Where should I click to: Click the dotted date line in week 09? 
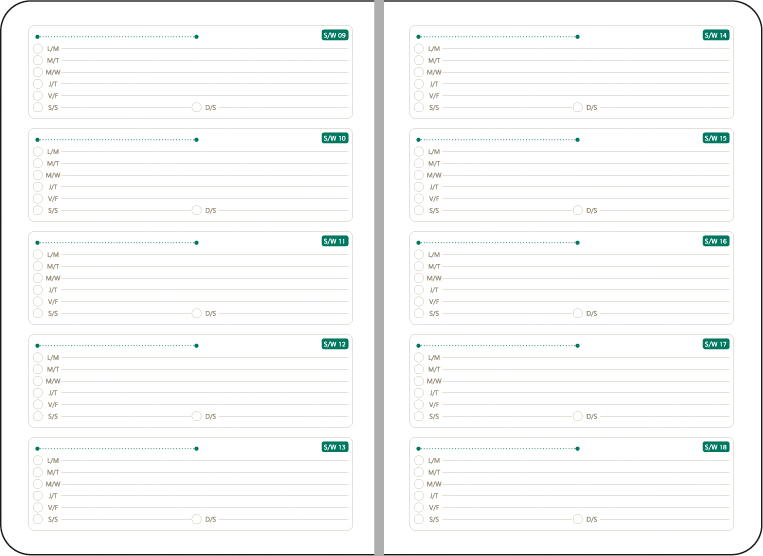point(117,37)
